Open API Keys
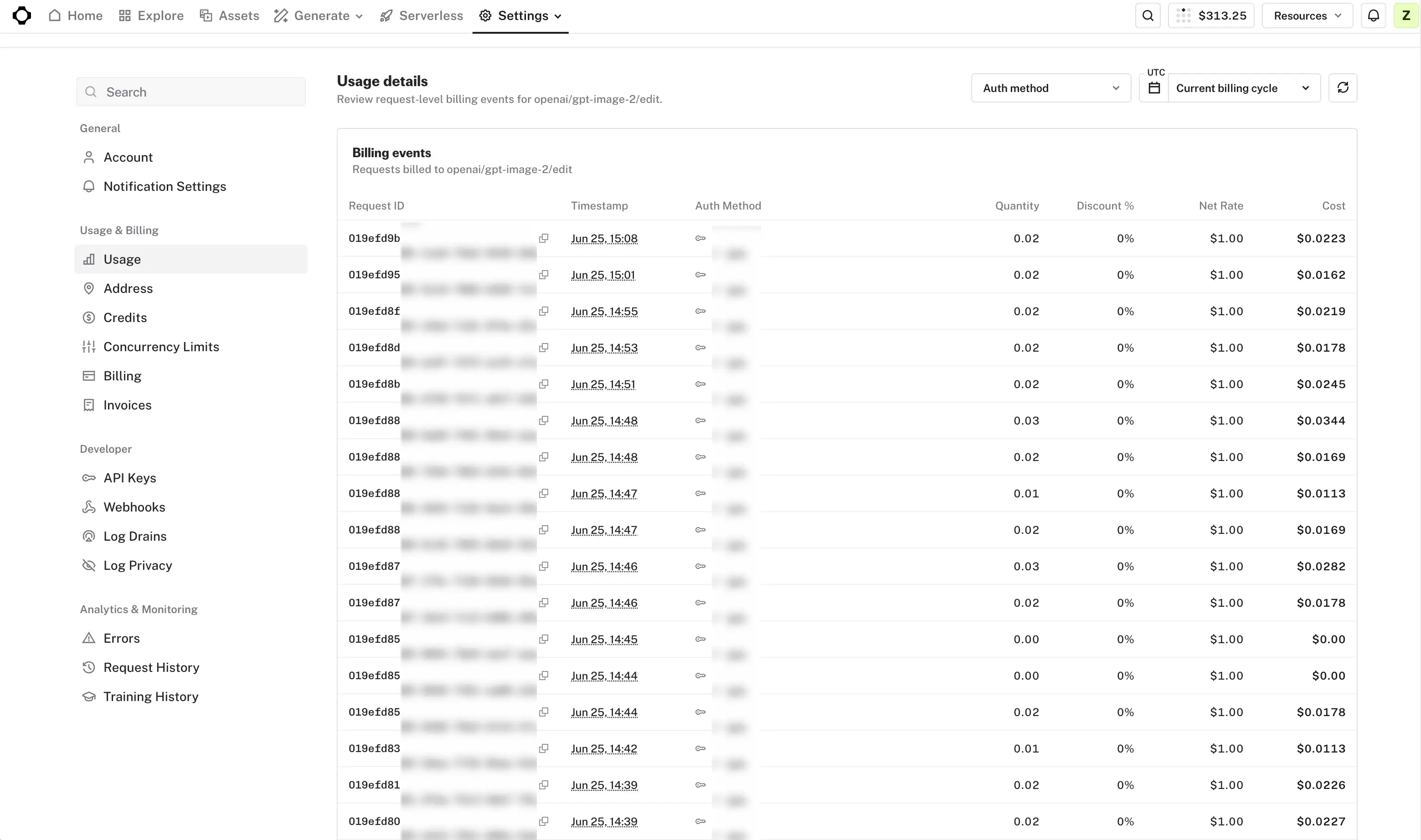 191,478
